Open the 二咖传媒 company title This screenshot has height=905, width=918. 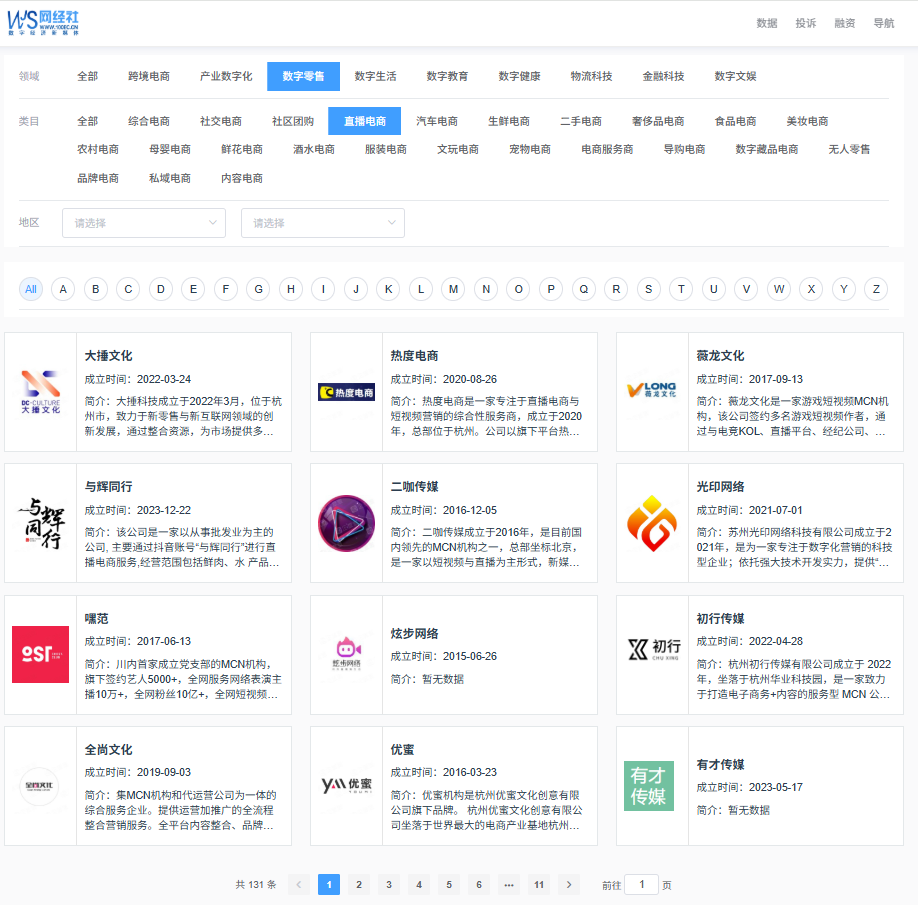415,487
